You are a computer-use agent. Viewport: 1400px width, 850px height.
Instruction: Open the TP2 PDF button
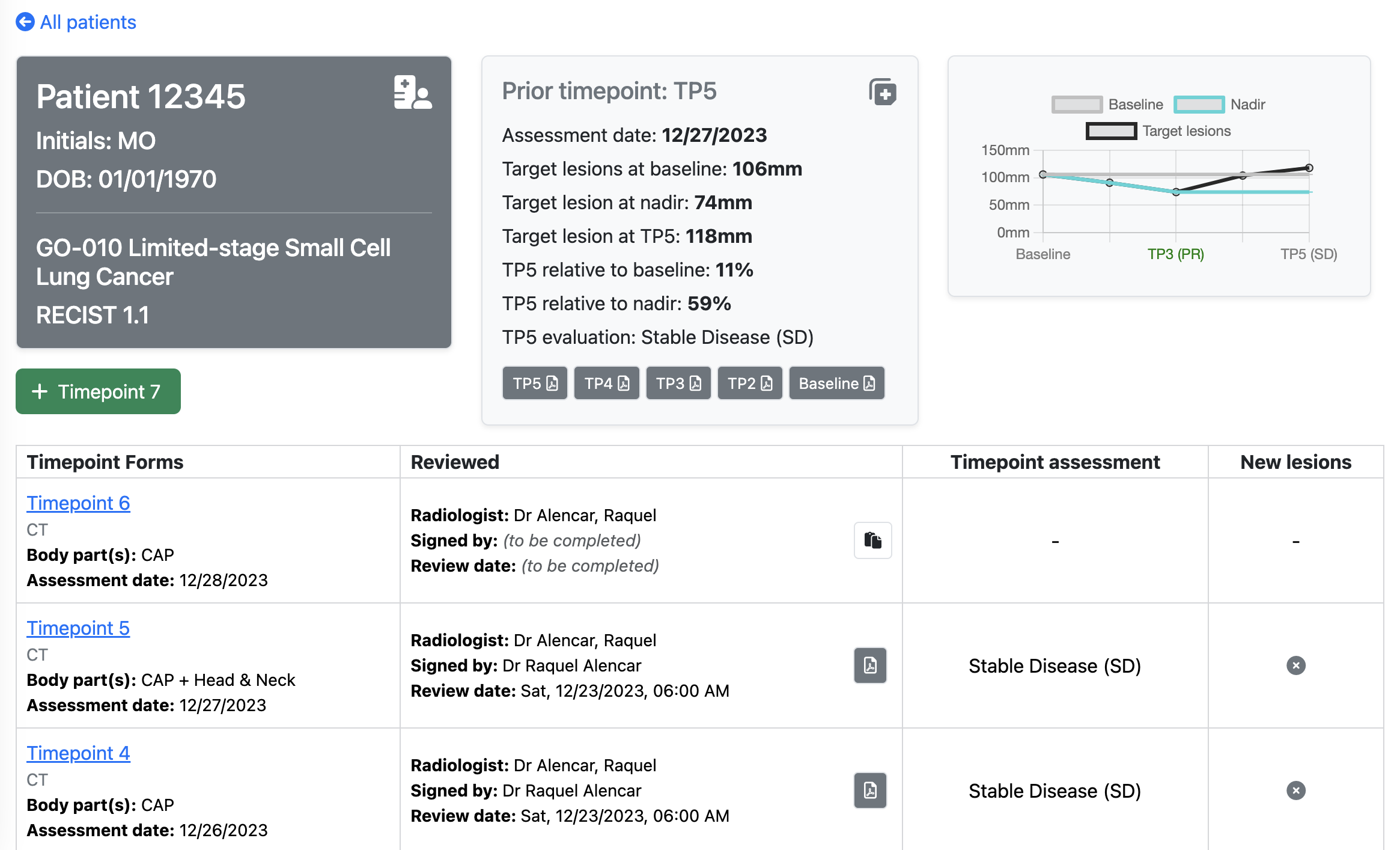point(749,384)
